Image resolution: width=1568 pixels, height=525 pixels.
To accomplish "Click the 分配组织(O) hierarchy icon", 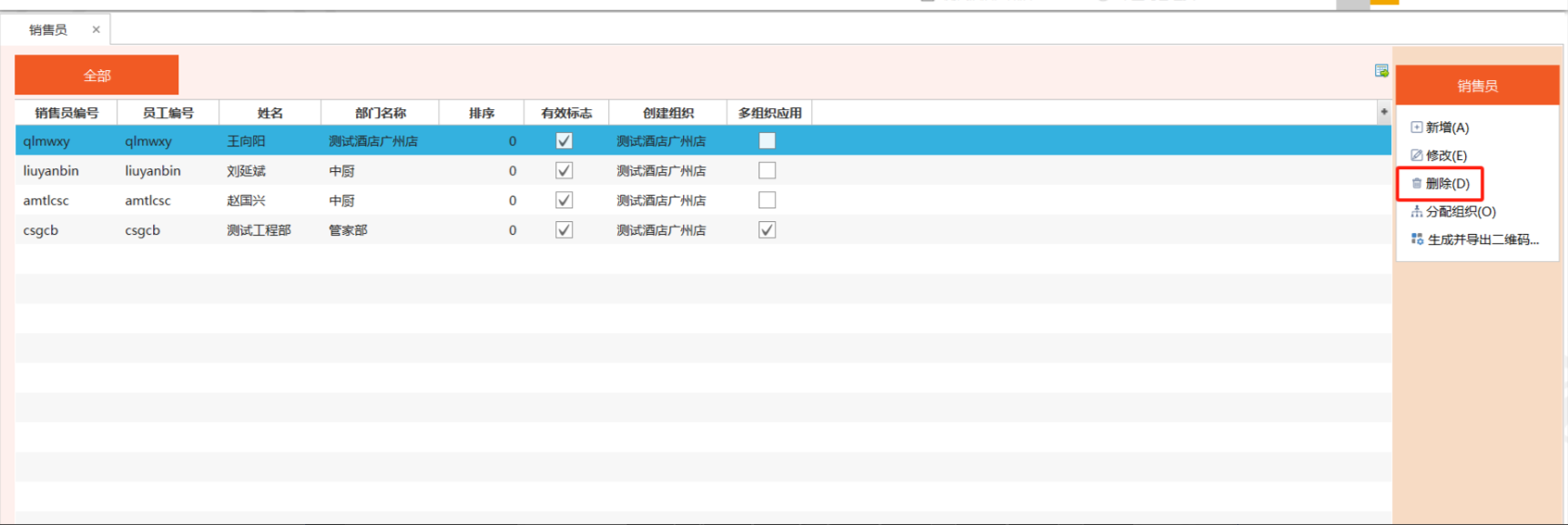I will tap(1416, 212).
